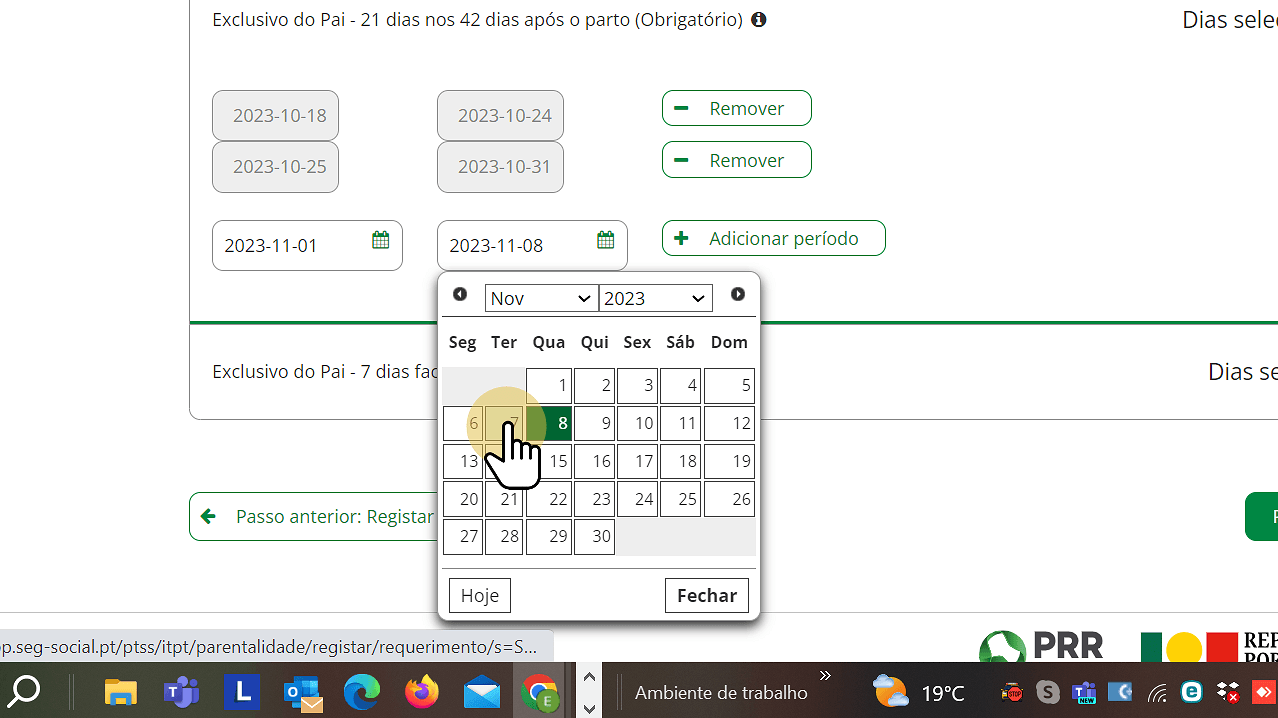Close calendar with Fechar button
Viewport: 1278px width, 718px height.
click(x=706, y=595)
